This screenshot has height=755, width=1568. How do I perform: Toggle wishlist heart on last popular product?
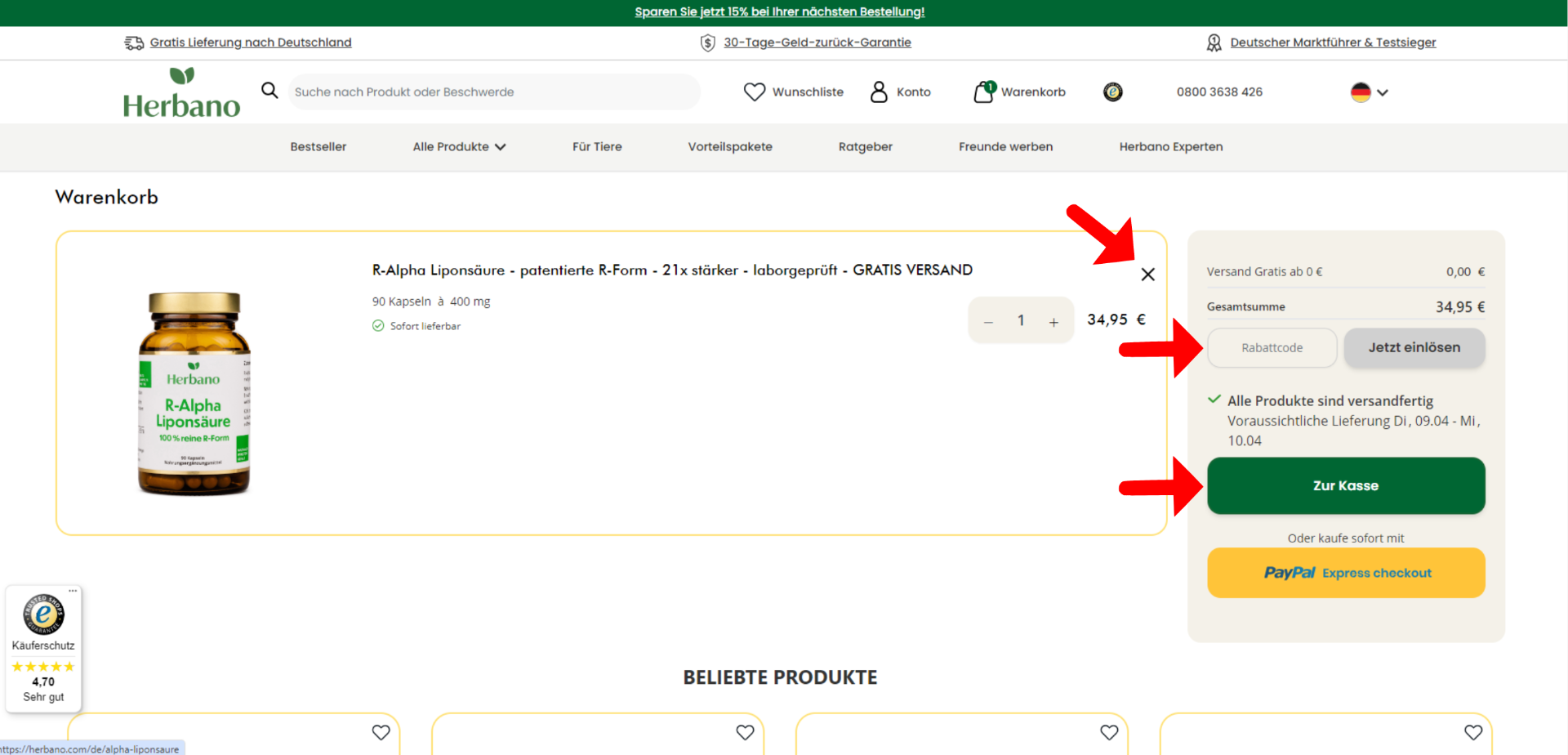tap(1472, 732)
